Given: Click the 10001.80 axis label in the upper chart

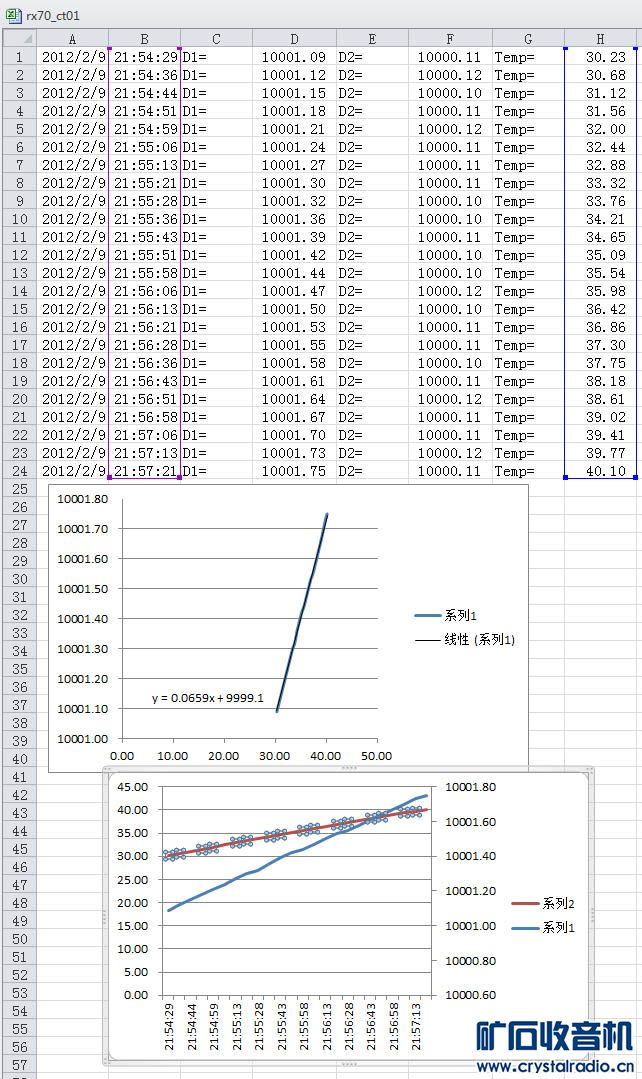Looking at the screenshot, I should pyautogui.click(x=83, y=499).
